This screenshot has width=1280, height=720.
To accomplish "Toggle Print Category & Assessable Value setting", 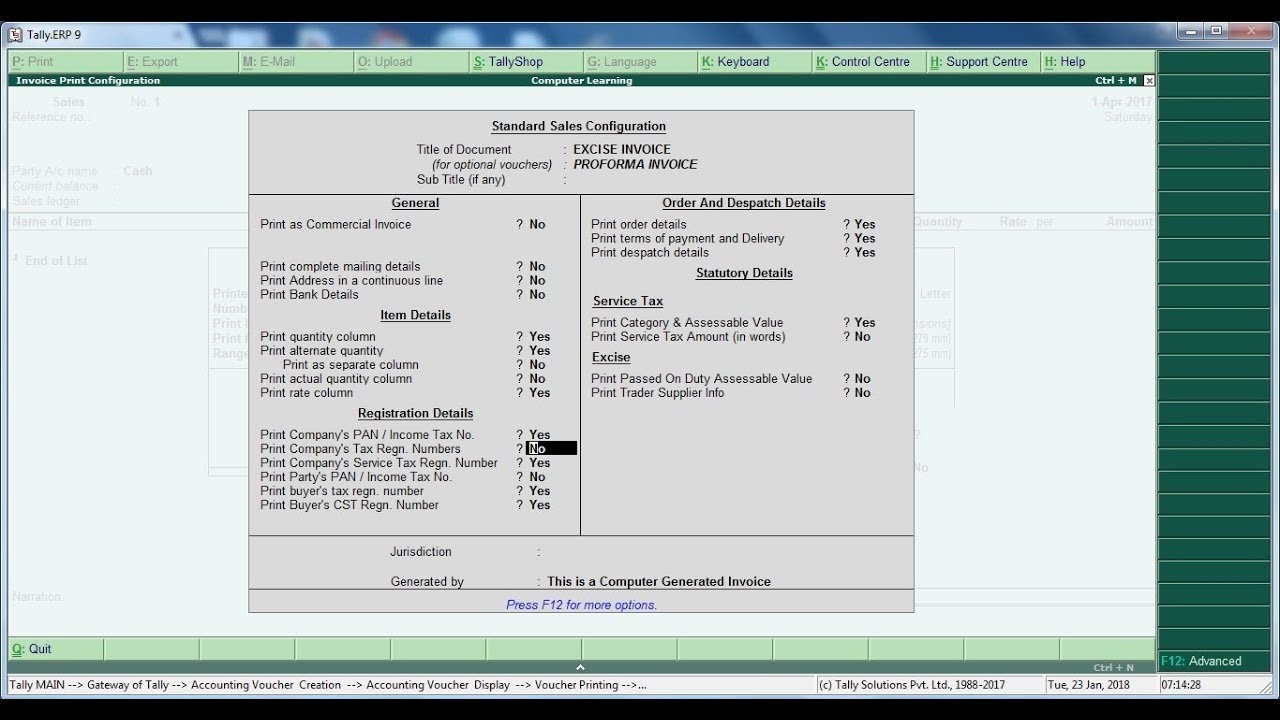I will click(x=865, y=323).
